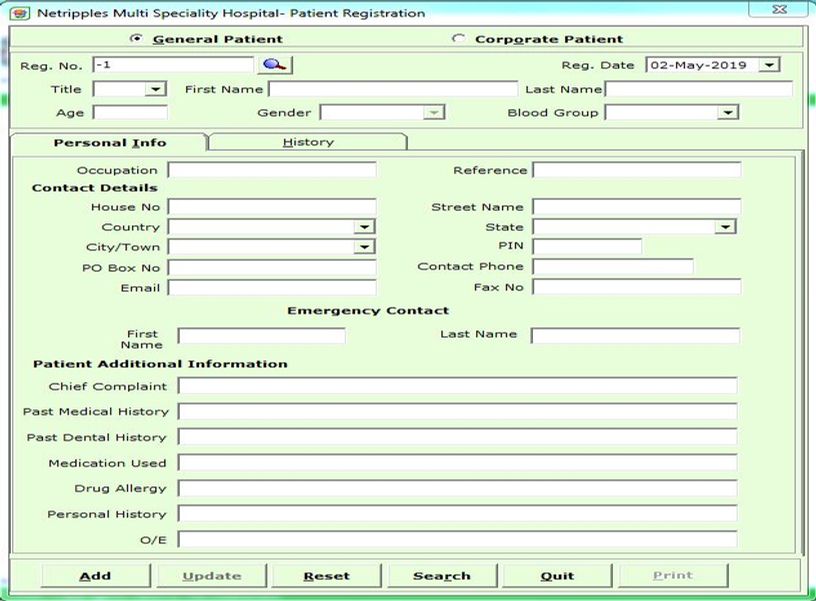Switch to the History tab
This screenshot has width=816, height=601.
tap(308, 142)
